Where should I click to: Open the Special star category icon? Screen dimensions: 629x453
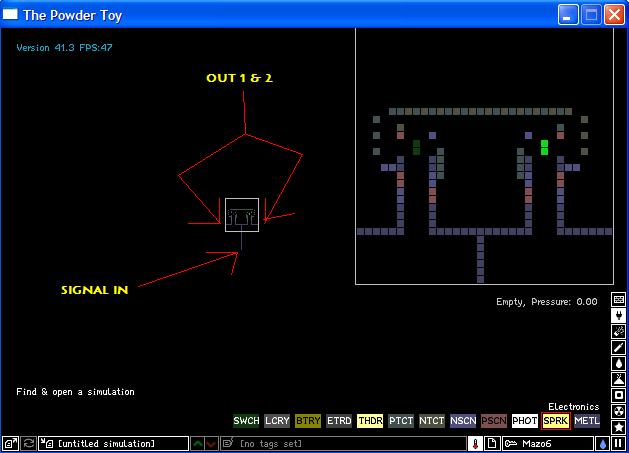[620, 427]
